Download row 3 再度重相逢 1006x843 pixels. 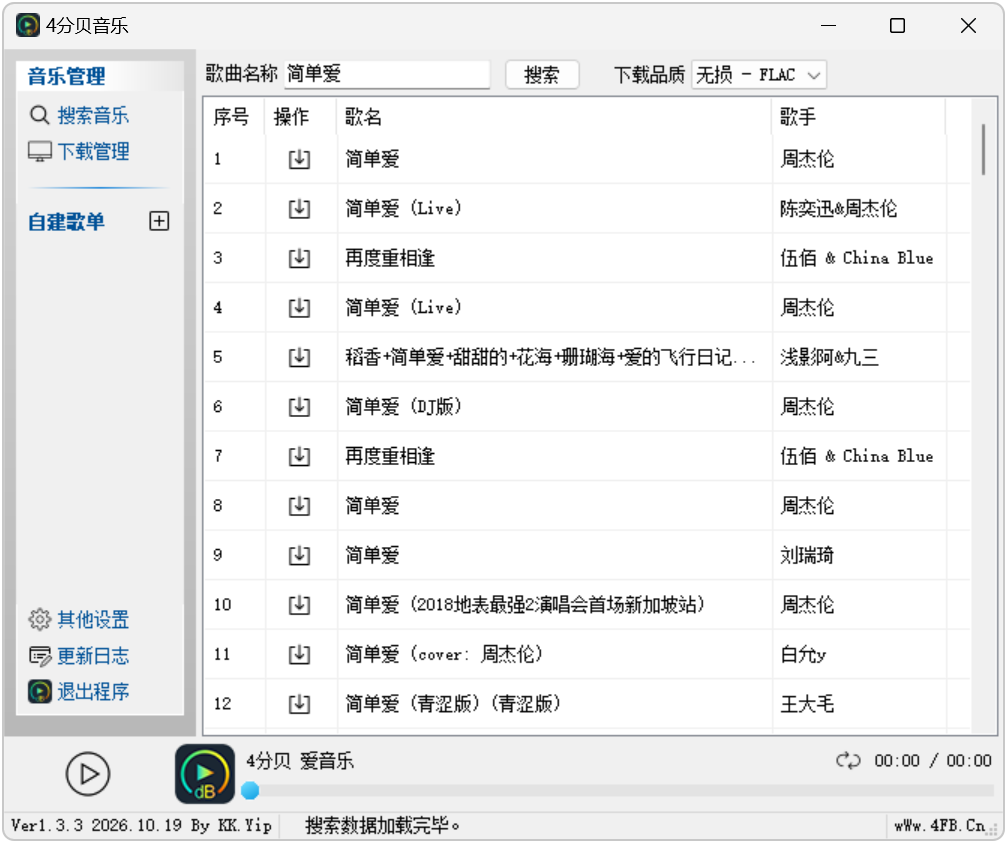(299, 258)
